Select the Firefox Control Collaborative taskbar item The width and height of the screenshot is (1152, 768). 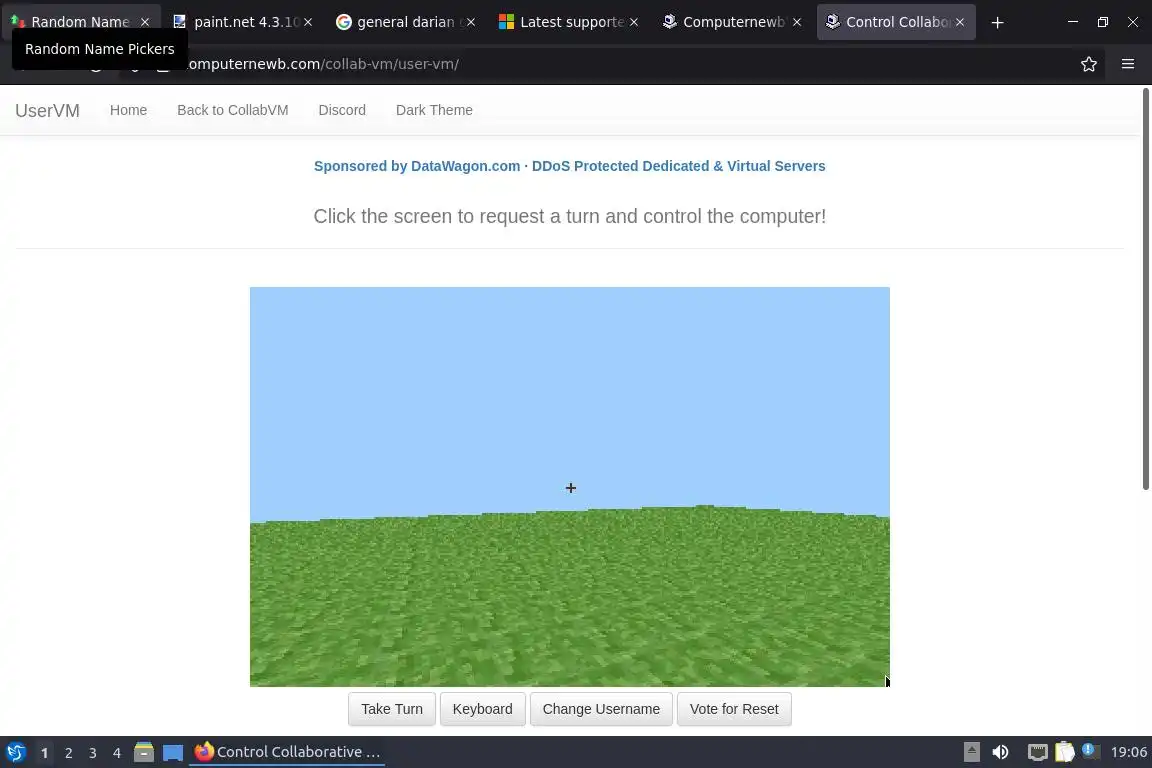pyautogui.click(x=287, y=752)
